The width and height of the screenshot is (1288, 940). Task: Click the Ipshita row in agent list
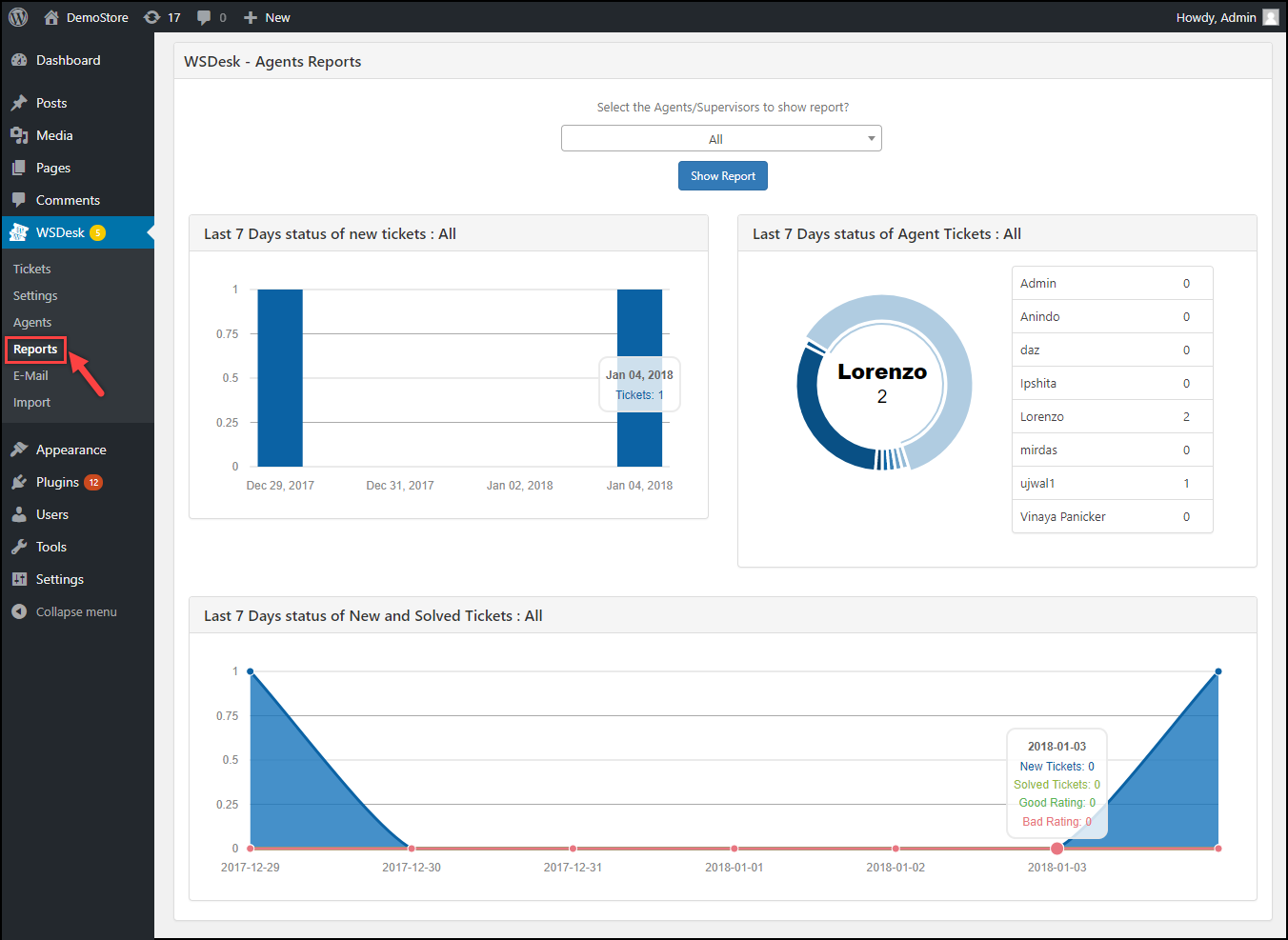1112,383
